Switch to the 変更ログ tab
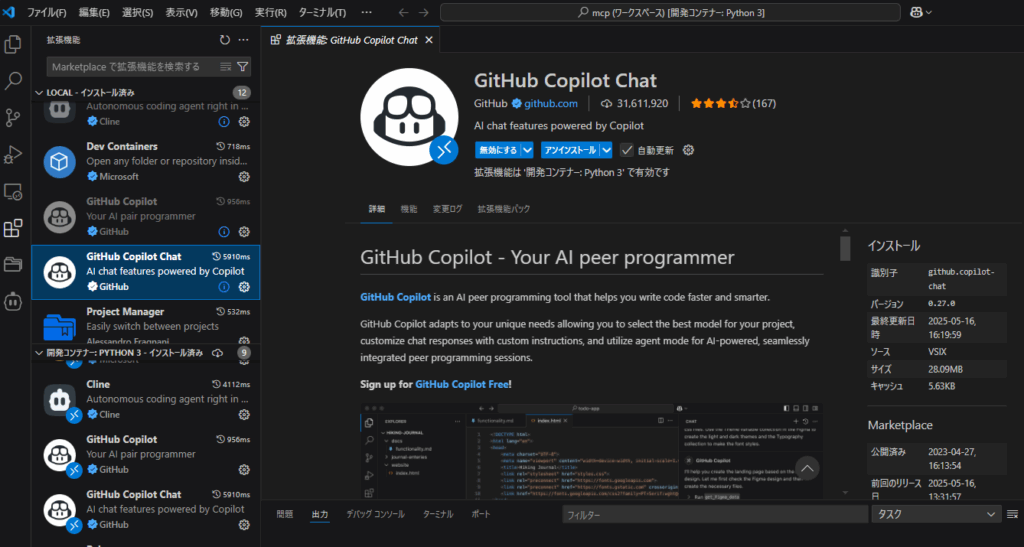The width and height of the screenshot is (1024, 547). click(447, 209)
